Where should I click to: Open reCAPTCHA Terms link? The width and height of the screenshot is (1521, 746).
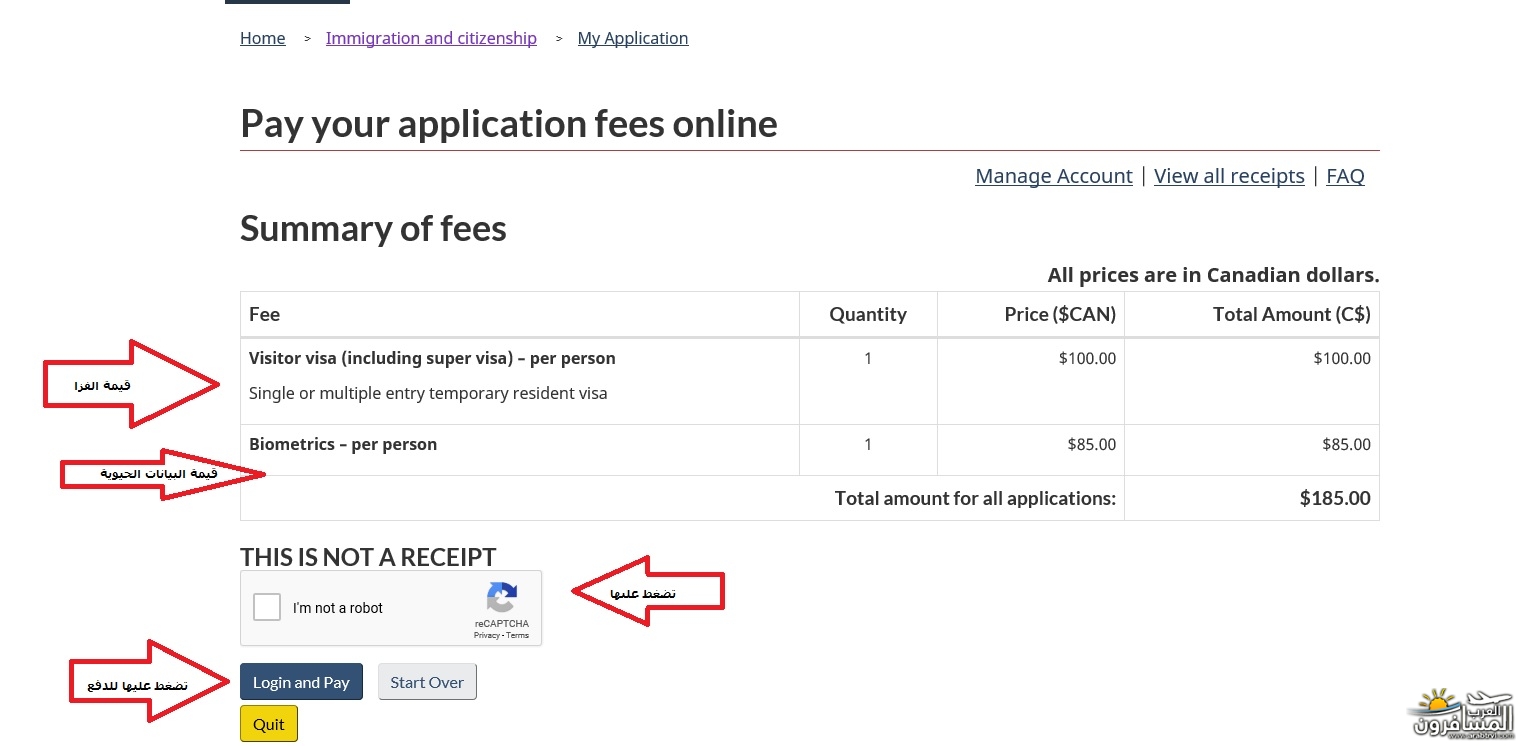(x=518, y=636)
